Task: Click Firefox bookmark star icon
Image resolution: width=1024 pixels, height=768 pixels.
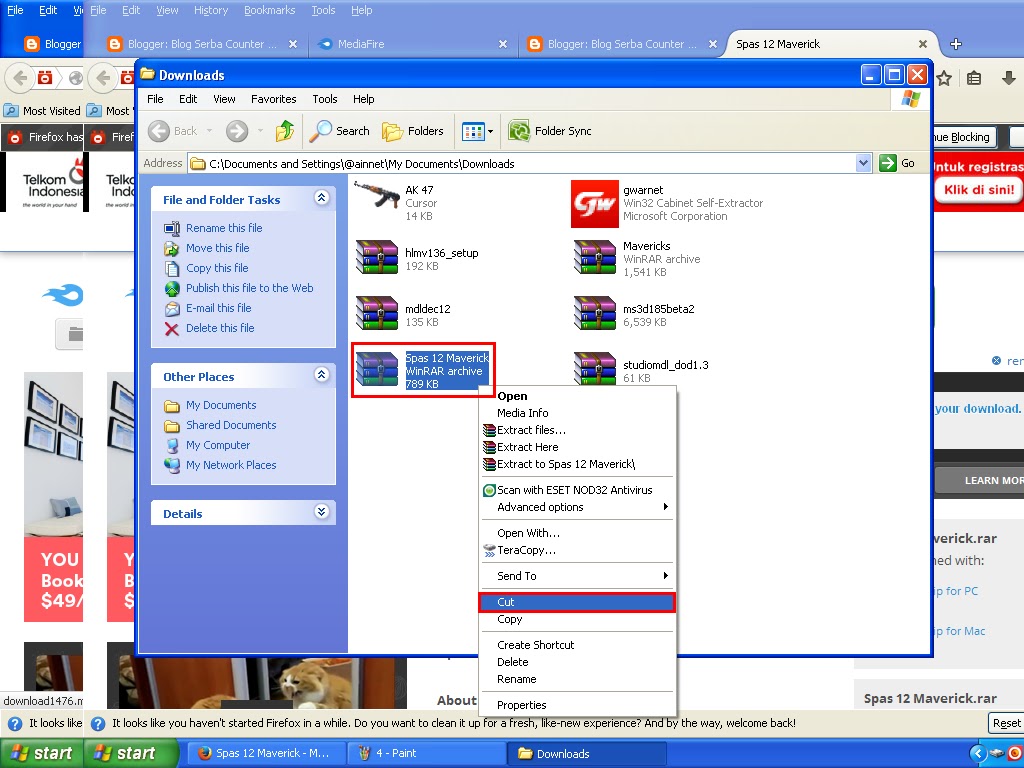Action: (x=944, y=79)
